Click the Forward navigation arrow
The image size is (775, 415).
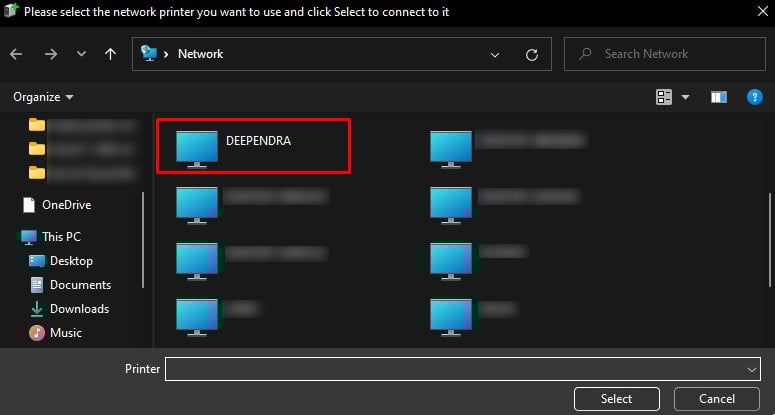[51, 54]
